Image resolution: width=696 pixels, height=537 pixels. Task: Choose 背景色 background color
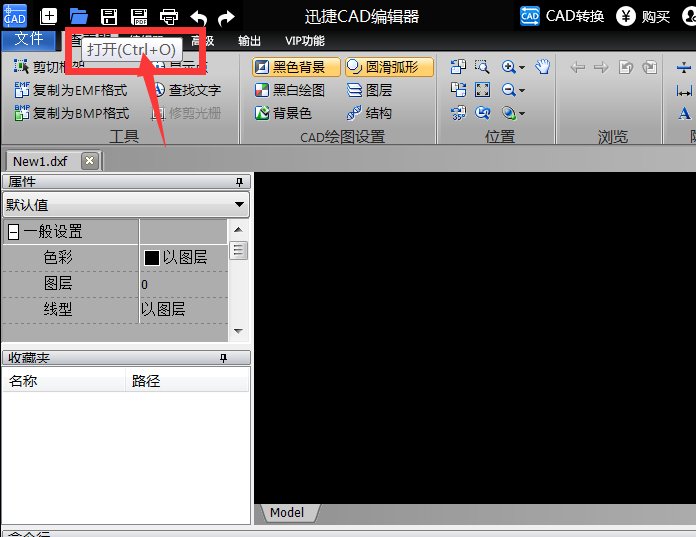tap(283, 113)
